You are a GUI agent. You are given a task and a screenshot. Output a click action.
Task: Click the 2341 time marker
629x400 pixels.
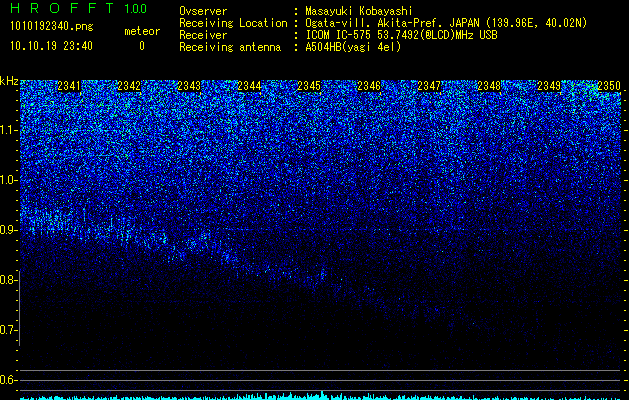69,86
